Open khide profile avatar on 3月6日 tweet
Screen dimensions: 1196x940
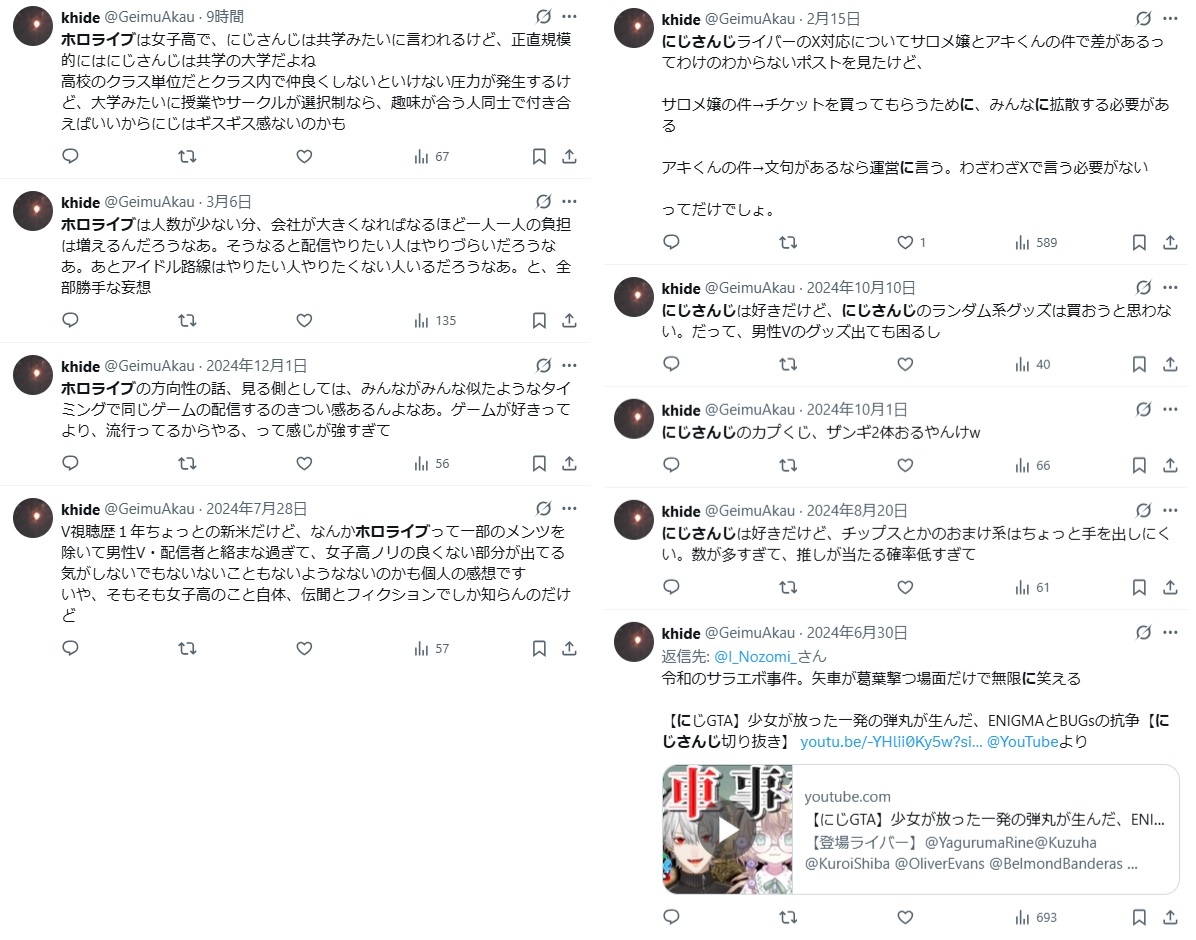click(33, 211)
